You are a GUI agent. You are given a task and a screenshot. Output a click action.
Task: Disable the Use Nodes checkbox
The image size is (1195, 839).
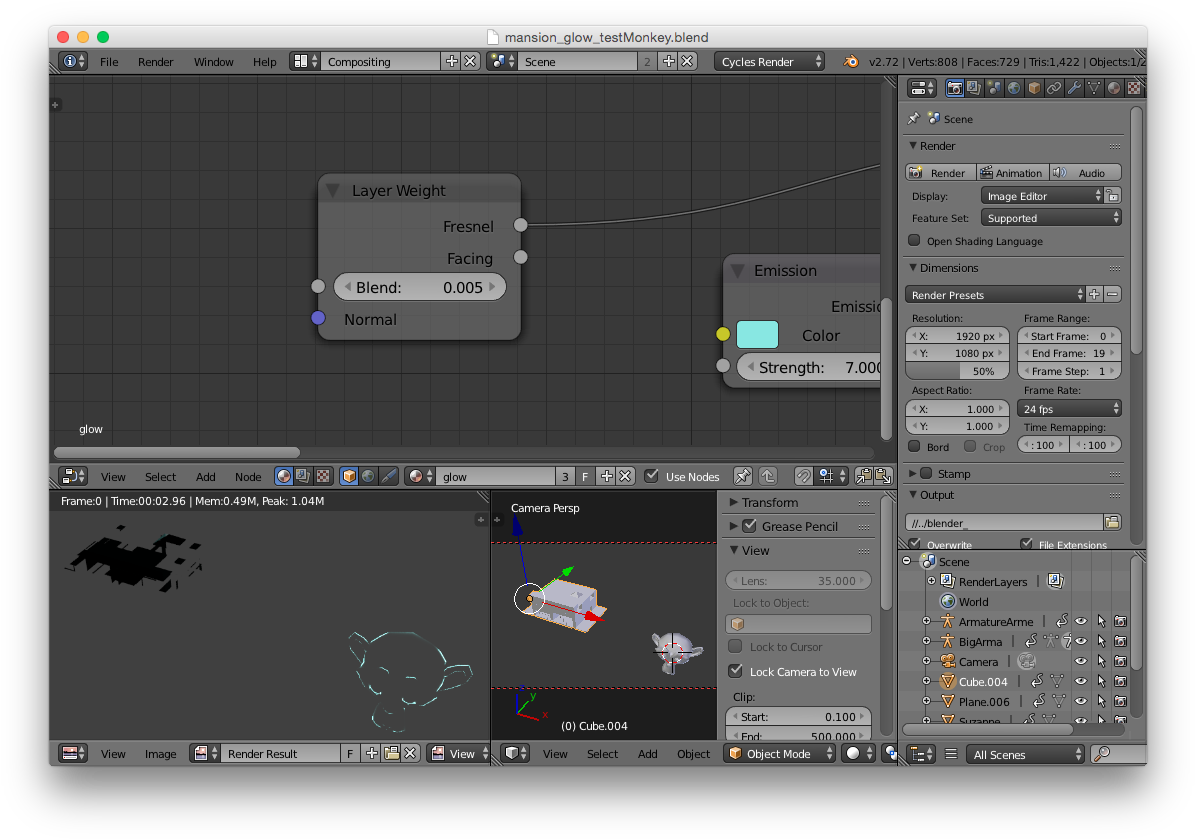point(652,477)
